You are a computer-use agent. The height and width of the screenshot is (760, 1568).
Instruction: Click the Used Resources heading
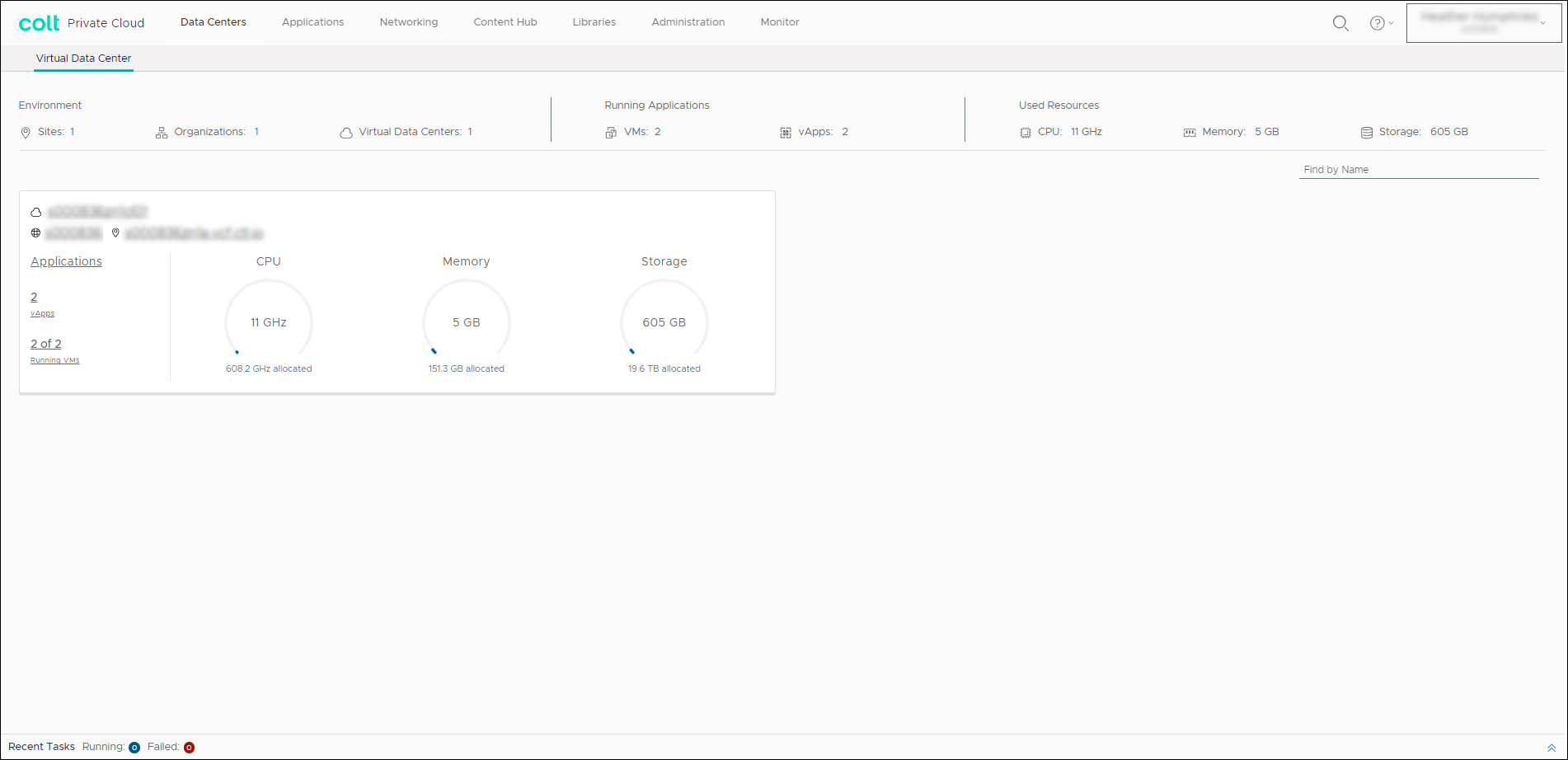1059,106
